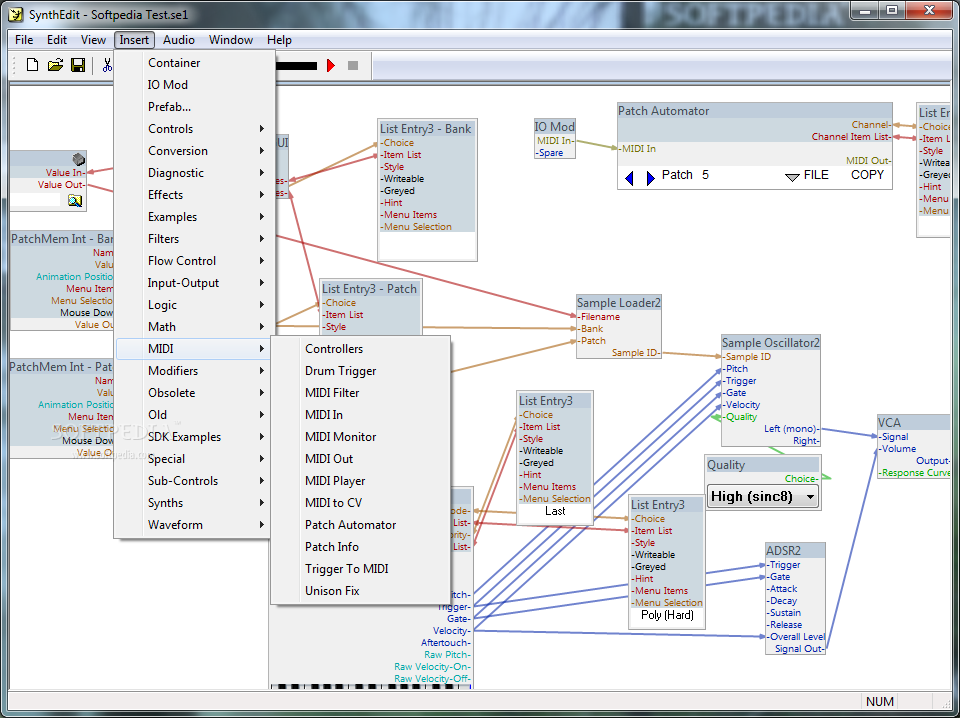Click the Last value in List Entry3
This screenshot has width=960, height=718.
click(x=555, y=511)
